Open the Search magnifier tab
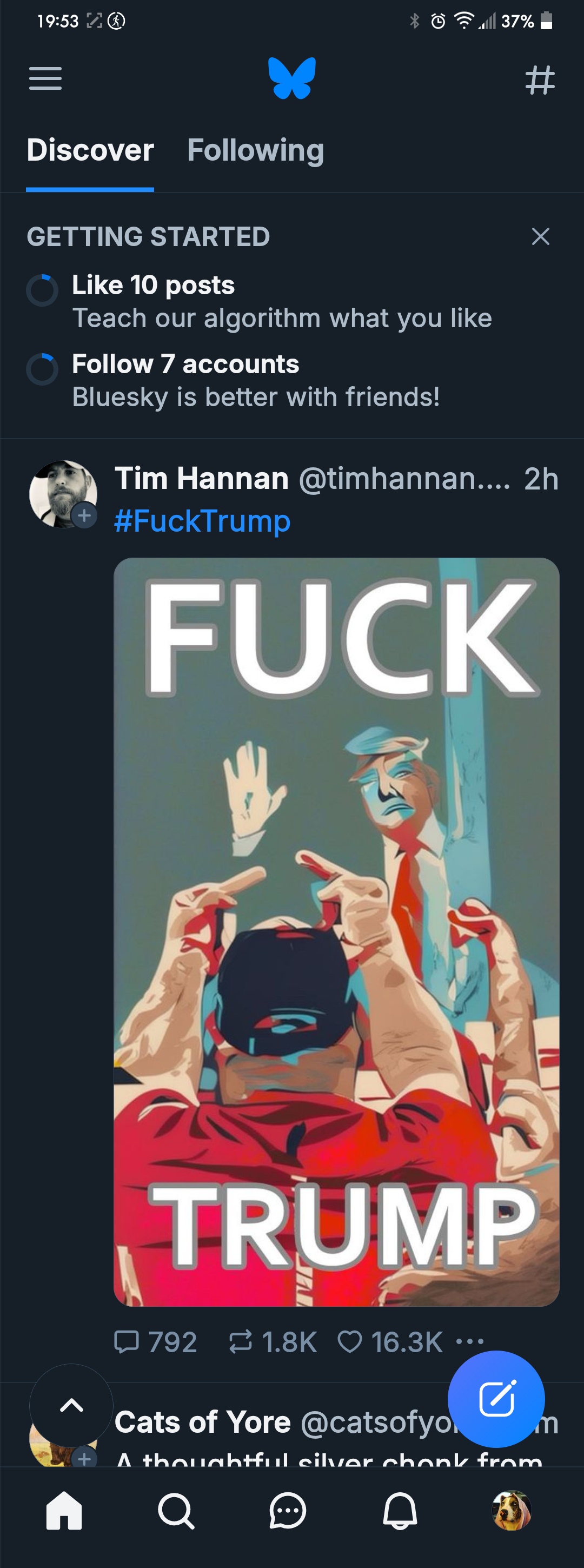 pyautogui.click(x=176, y=1511)
